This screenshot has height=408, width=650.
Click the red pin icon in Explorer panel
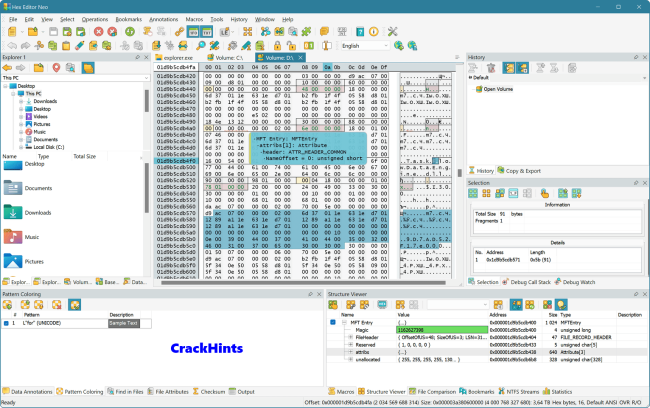56,68
